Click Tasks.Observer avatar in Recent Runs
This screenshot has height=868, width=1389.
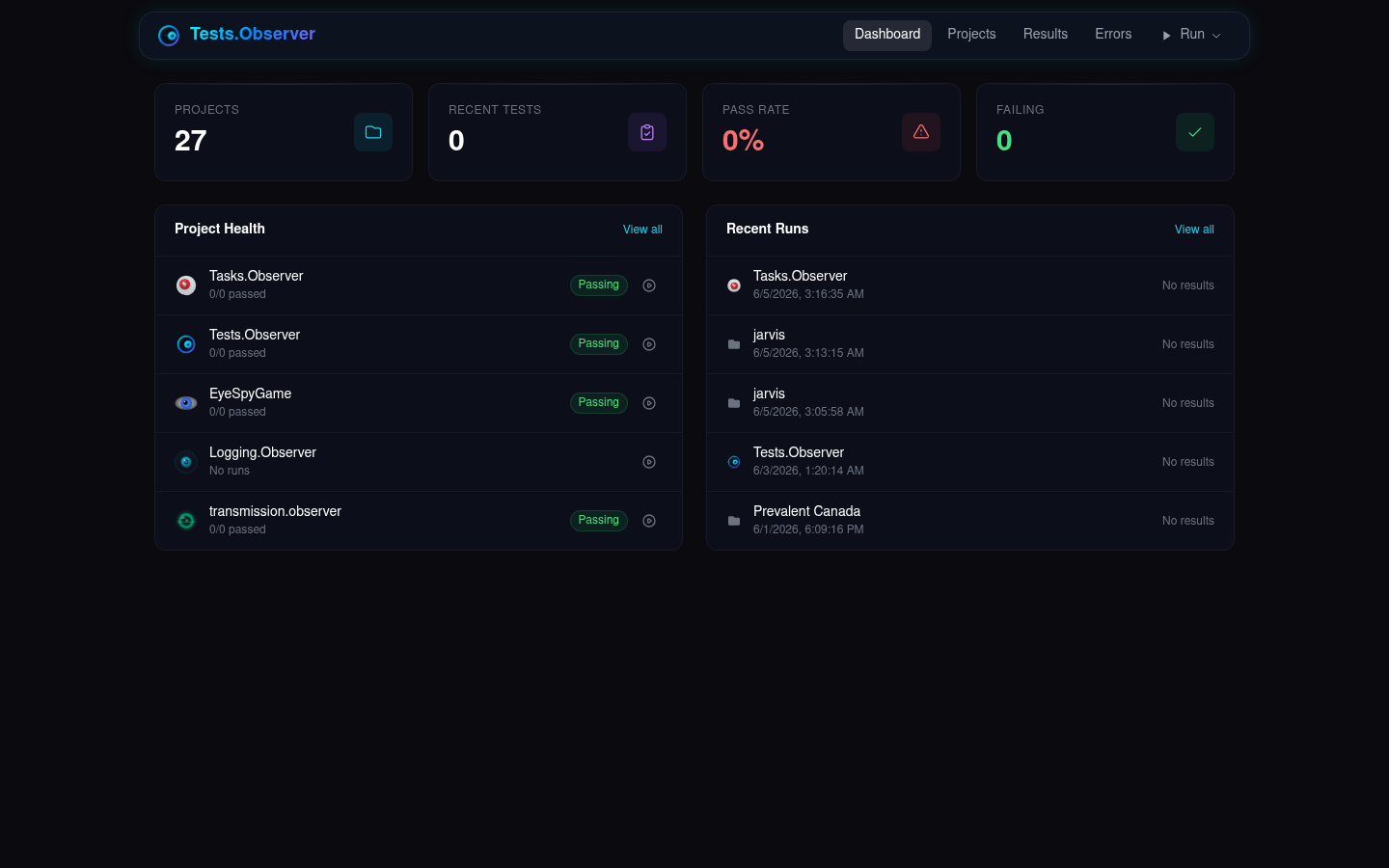[734, 285]
